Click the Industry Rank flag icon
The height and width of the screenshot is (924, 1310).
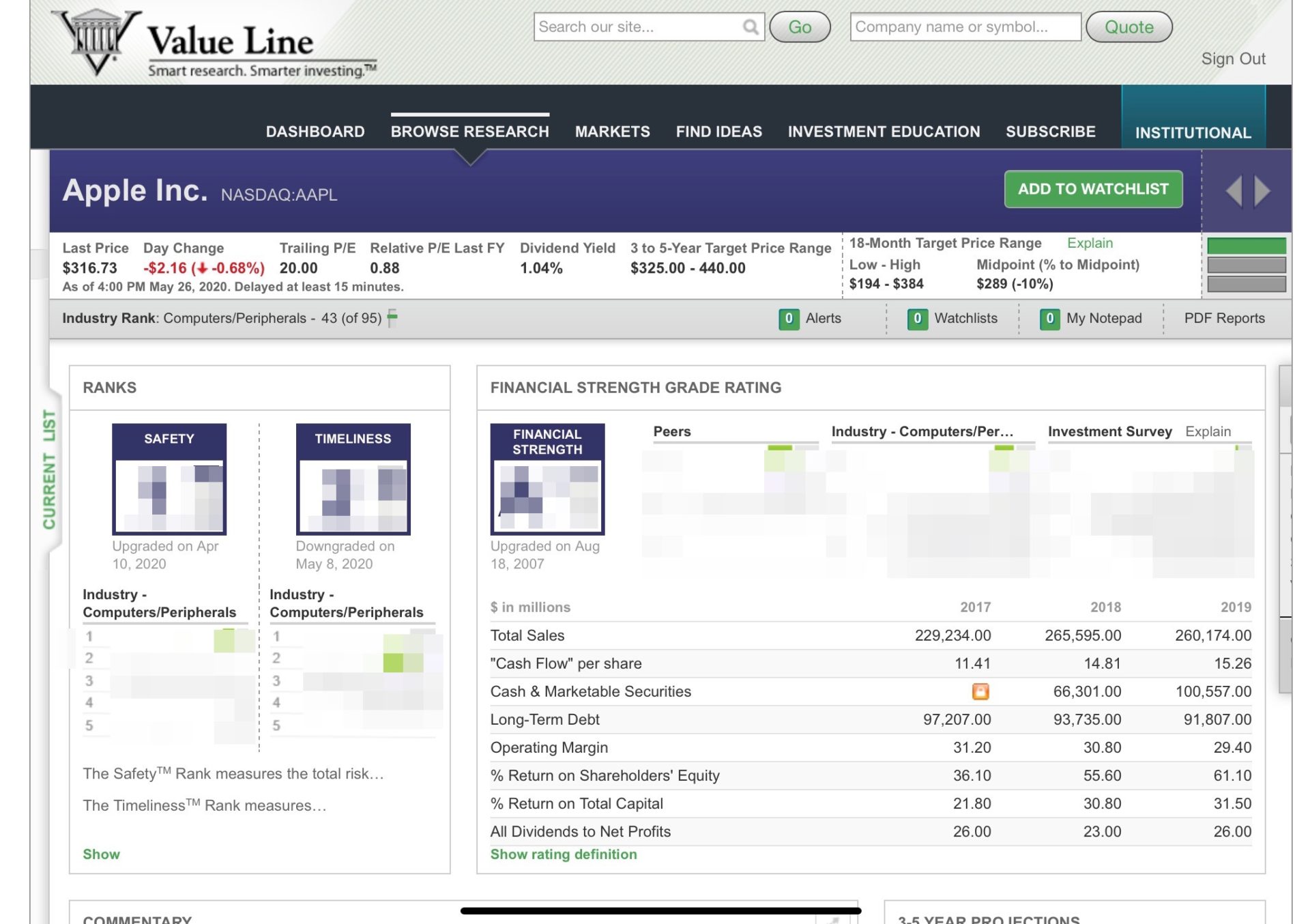[x=392, y=317]
